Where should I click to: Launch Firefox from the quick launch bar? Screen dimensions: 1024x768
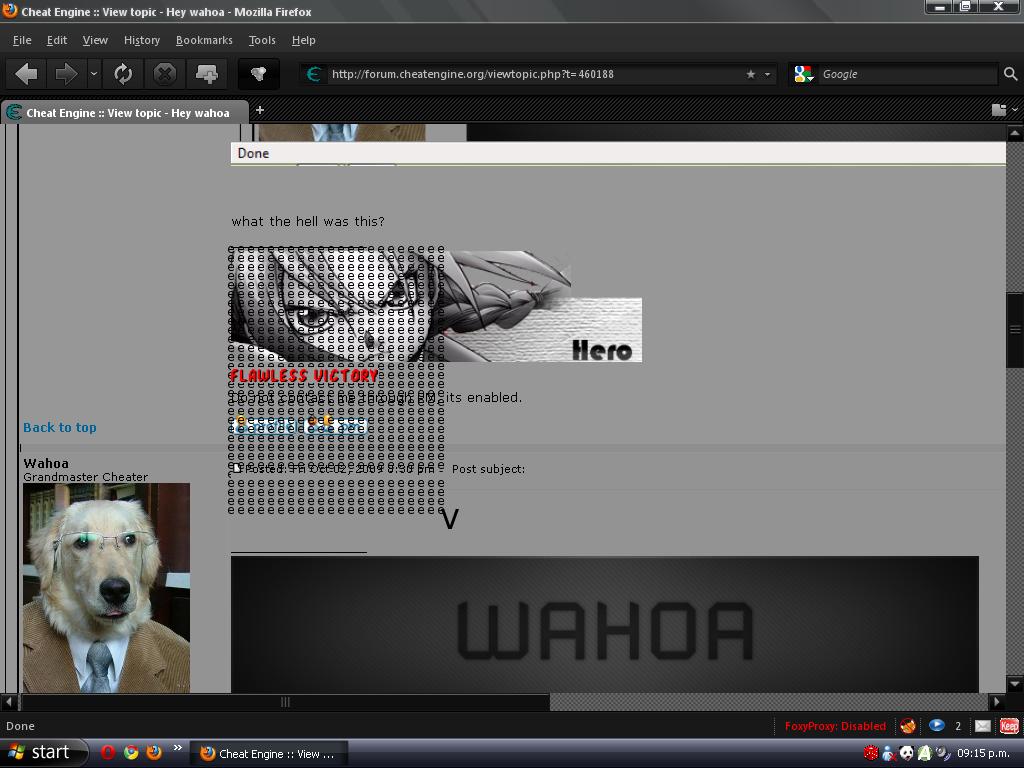154,753
